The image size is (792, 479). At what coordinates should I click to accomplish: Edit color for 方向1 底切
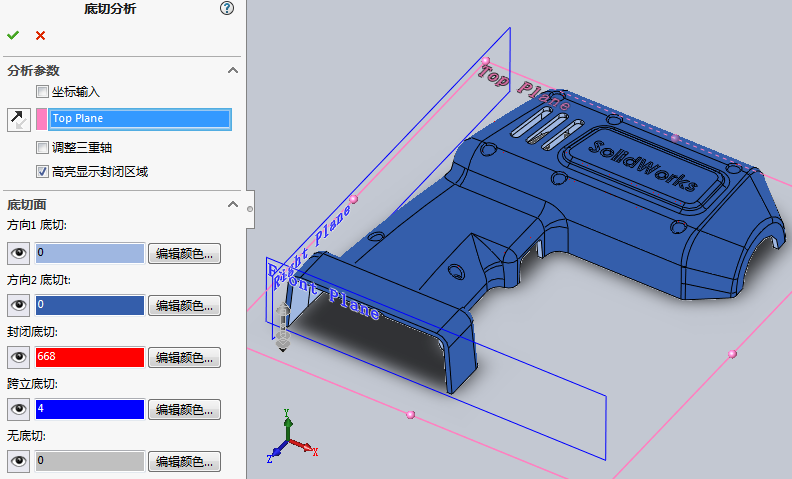coord(184,253)
